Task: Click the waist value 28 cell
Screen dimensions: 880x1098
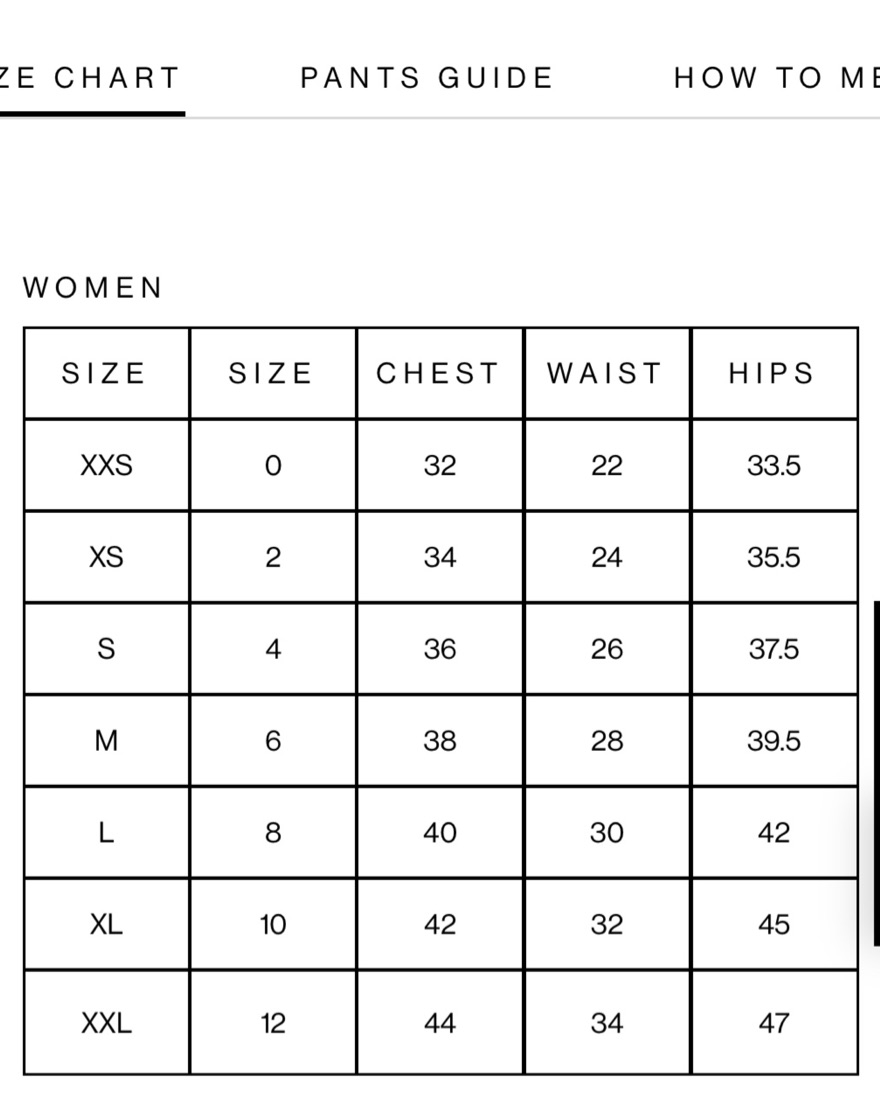Action: pos(607,741)
